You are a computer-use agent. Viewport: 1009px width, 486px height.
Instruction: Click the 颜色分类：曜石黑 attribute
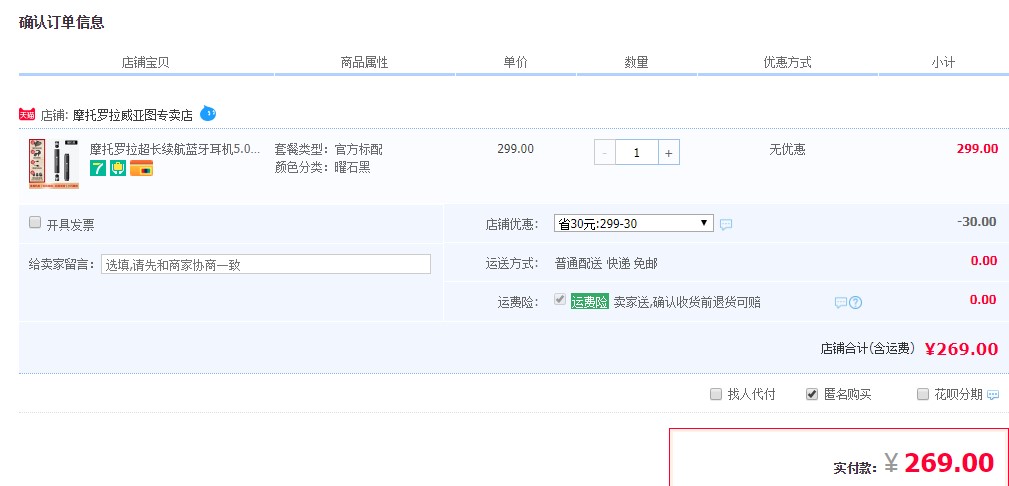pyautogui.click(x=322, y=168)
